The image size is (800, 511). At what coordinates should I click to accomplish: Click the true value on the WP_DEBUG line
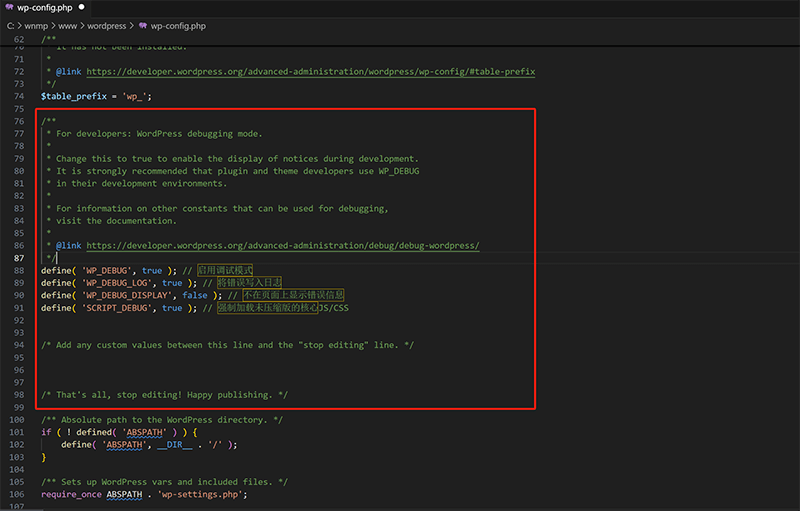(x=152, y=271)
